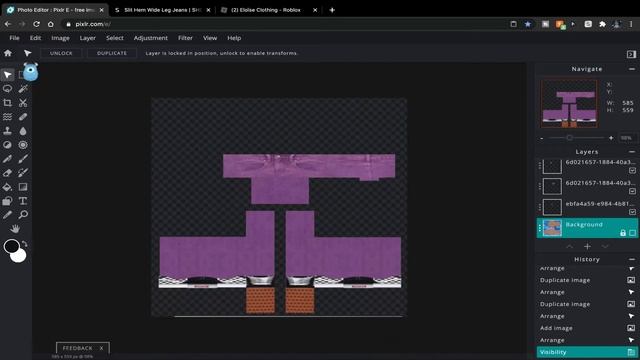Open the File menu
This screenshot has height=360, width=640.
tap(14, 38)
